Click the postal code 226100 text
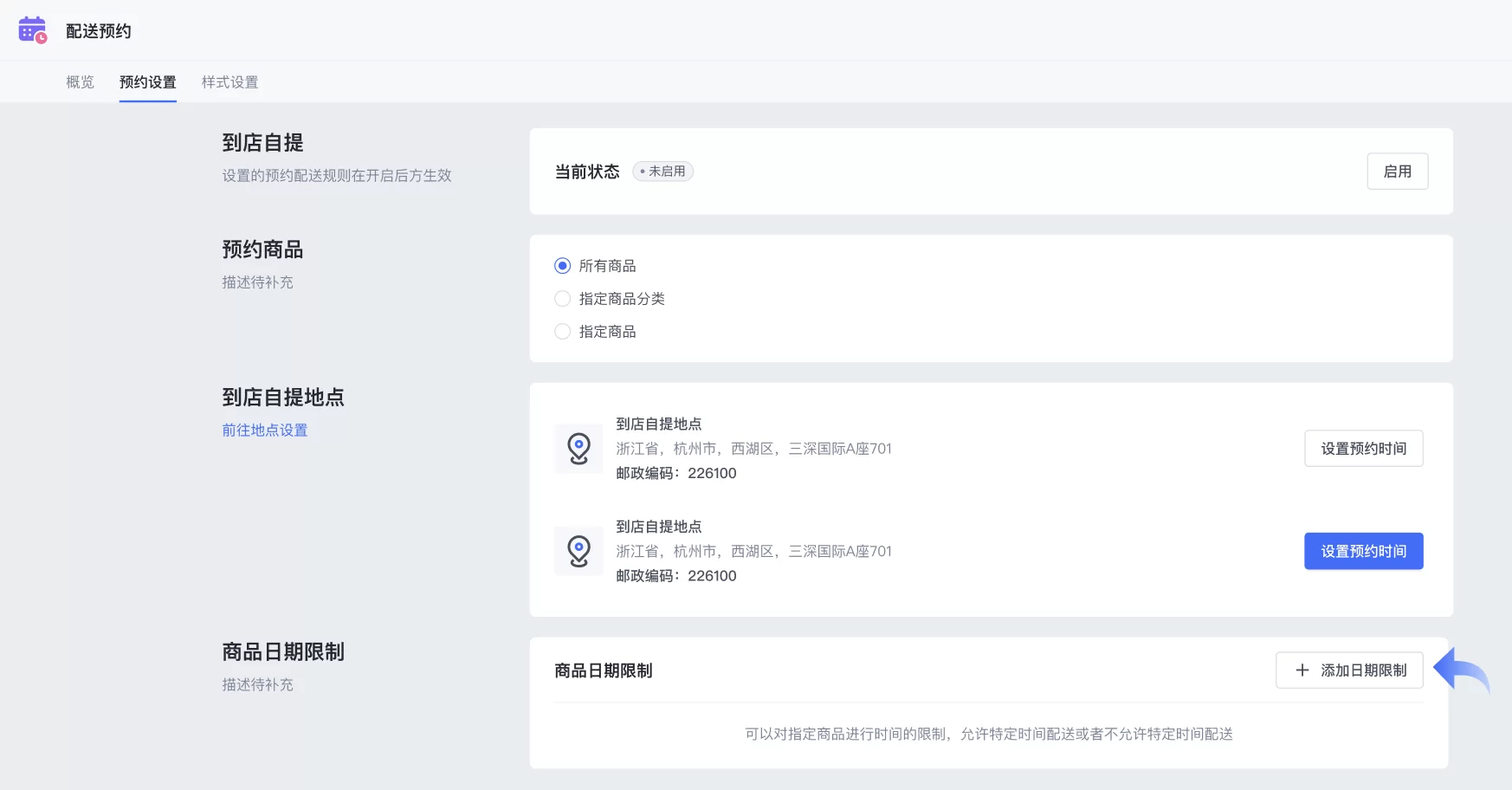This screenshot has width=1512, height=790. [712, 473]
